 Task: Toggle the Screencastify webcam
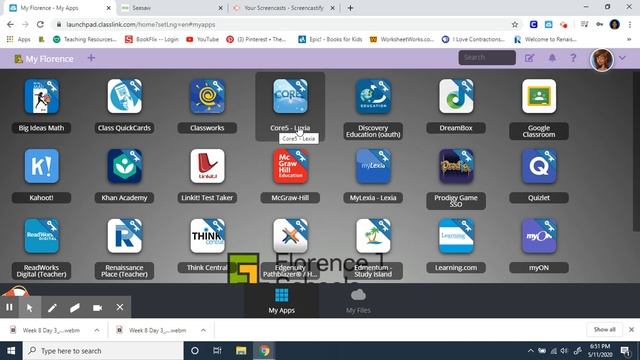[x=97, y=308]
